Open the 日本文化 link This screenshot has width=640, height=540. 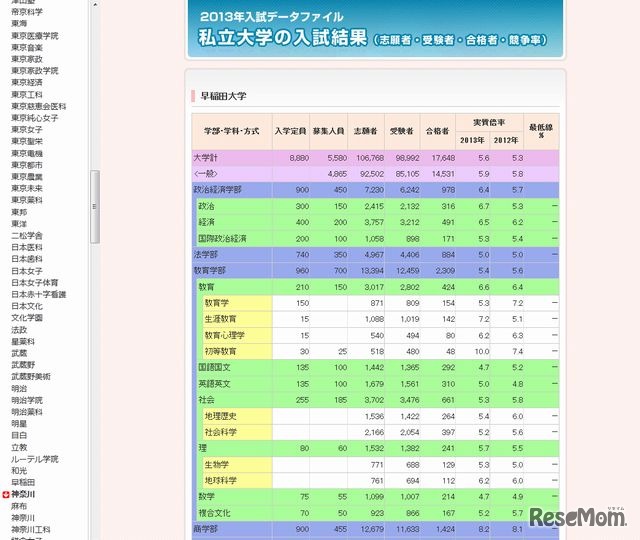click(27, 306)
